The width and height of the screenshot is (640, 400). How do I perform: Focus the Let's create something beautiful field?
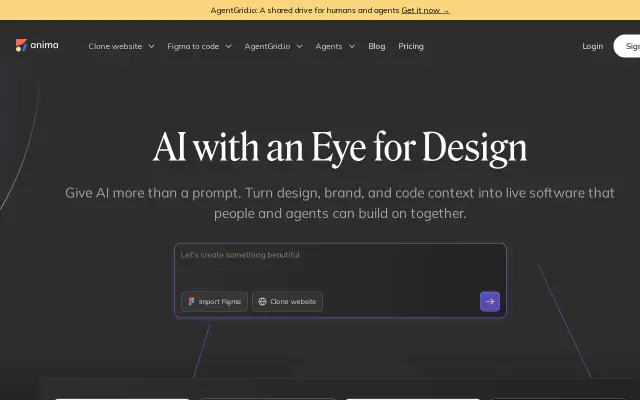click(340, 265)
